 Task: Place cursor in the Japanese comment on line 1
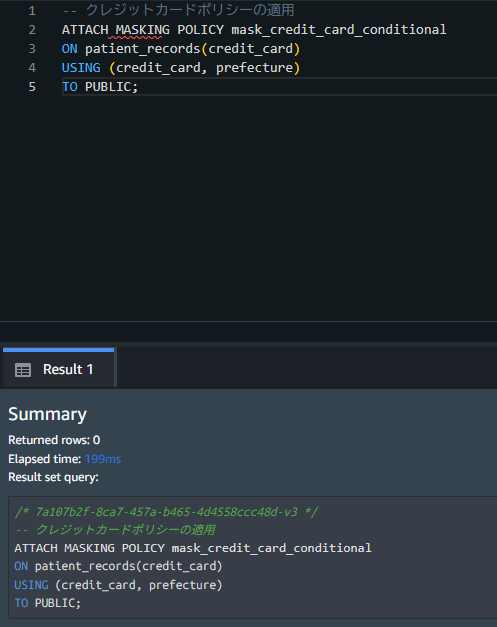pos(178,10)
